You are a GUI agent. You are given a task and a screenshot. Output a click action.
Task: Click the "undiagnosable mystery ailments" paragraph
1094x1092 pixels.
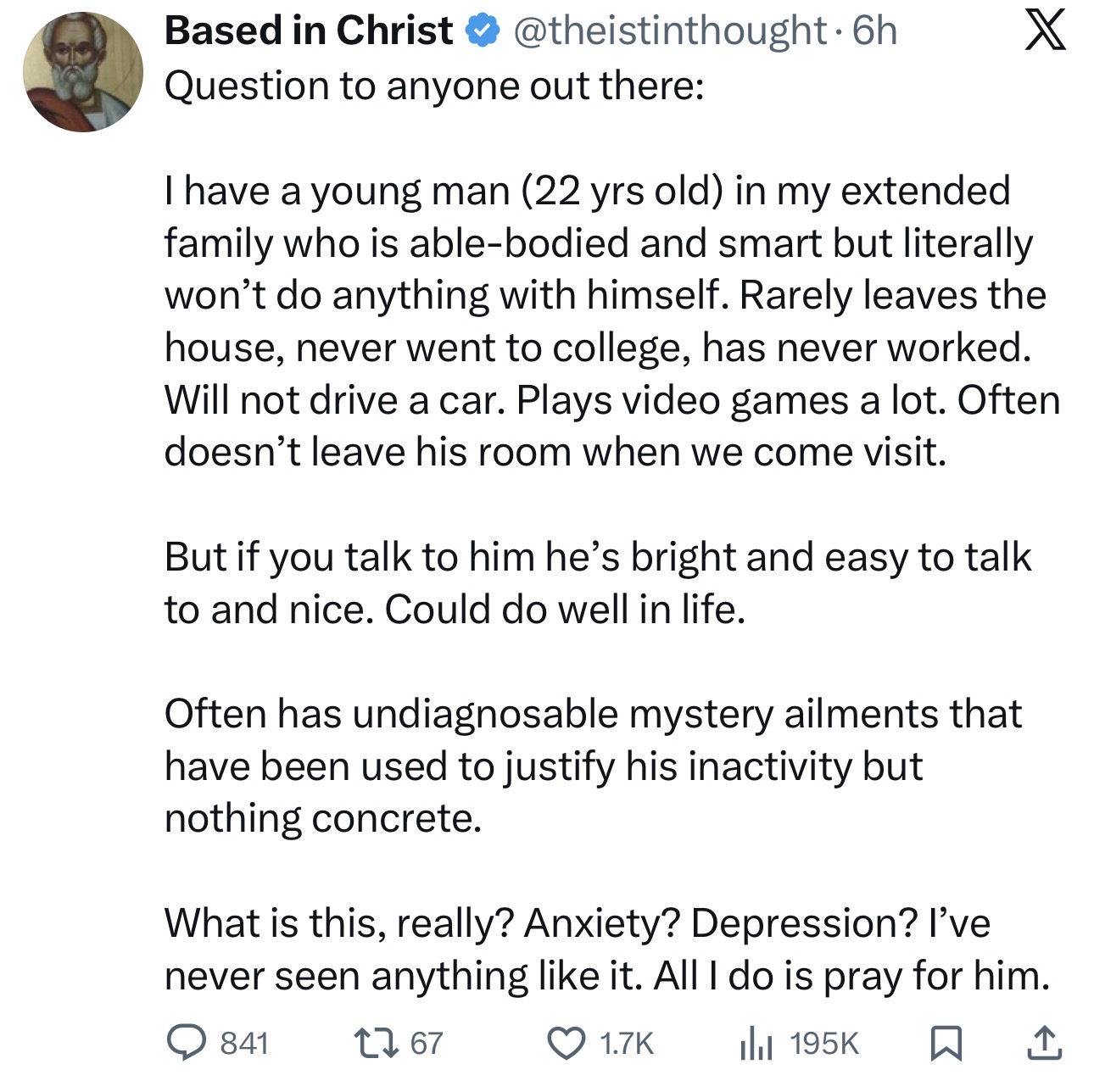click(x=594, y=766)
